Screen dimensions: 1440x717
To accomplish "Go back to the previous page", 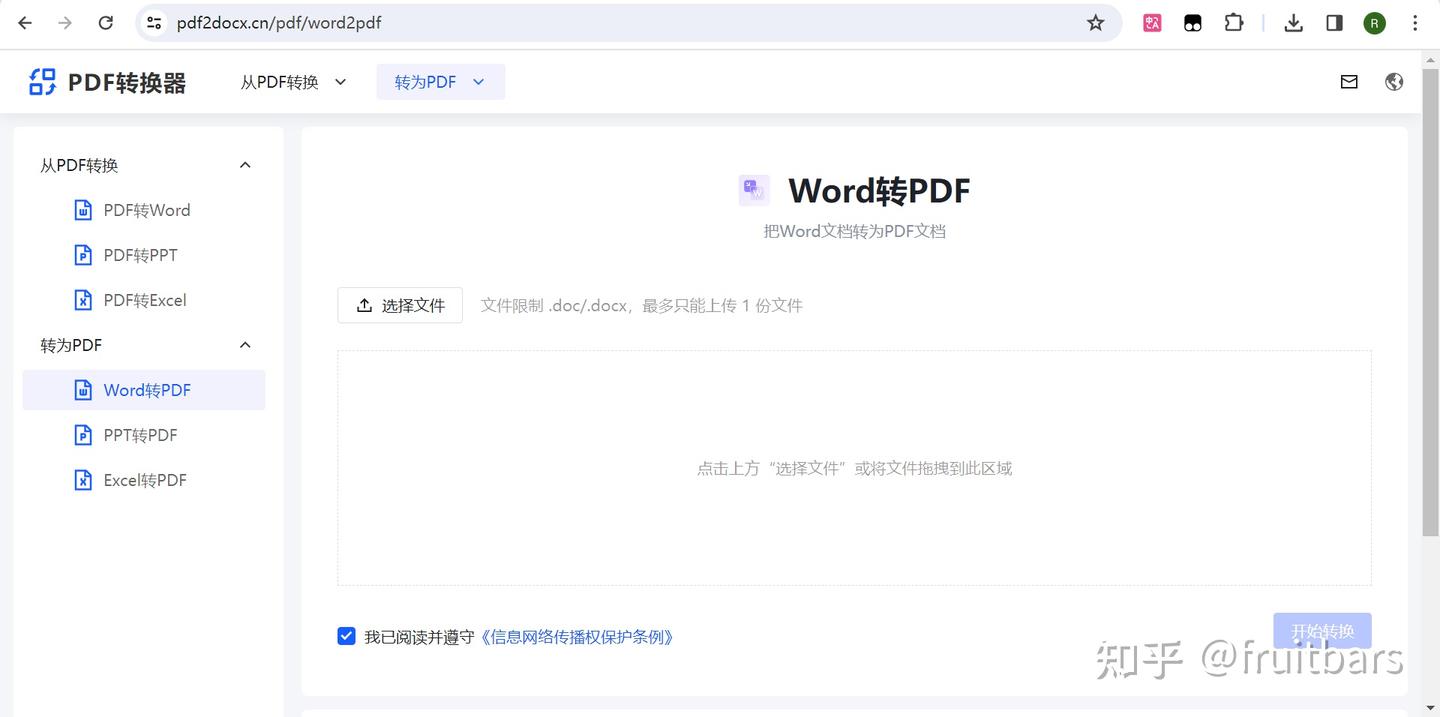I will coord(25,23).
